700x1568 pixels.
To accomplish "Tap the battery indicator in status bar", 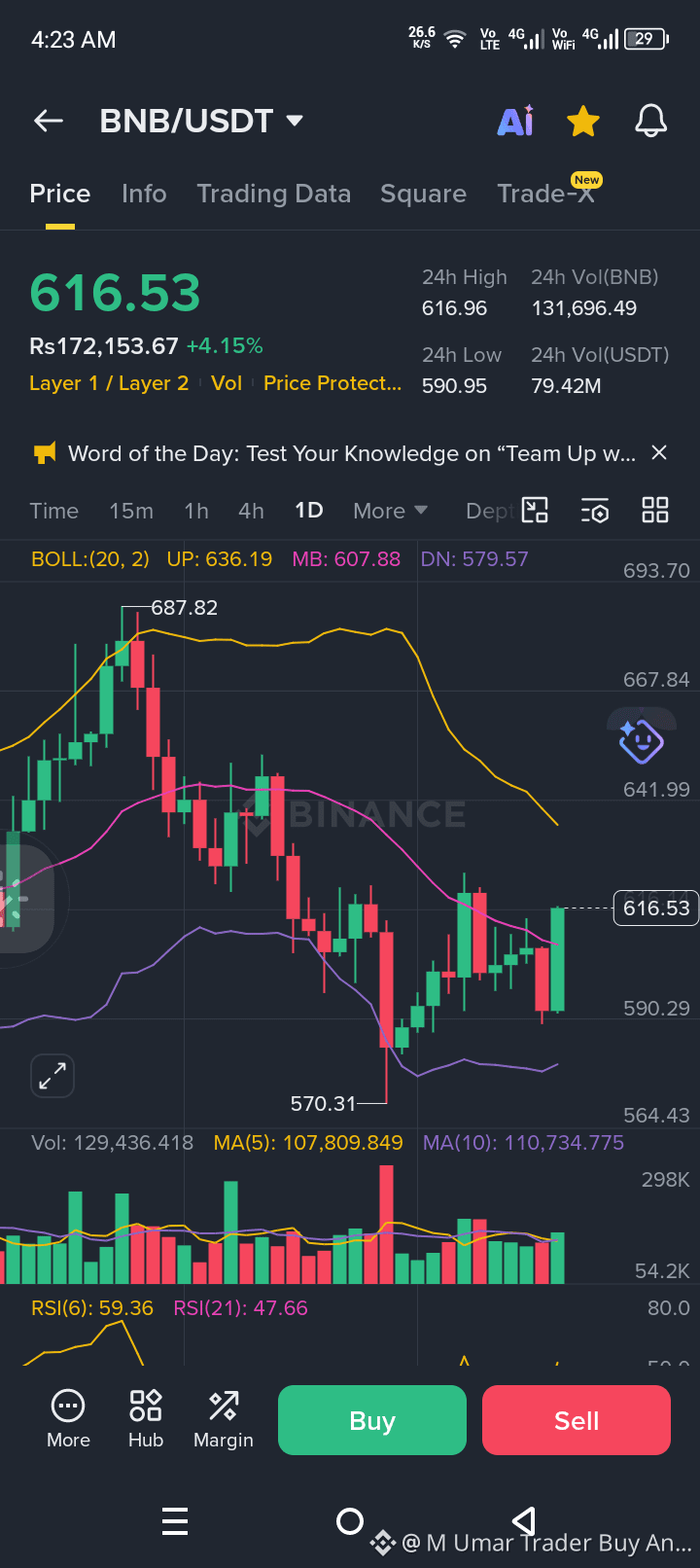I will (x=647, y=39).
